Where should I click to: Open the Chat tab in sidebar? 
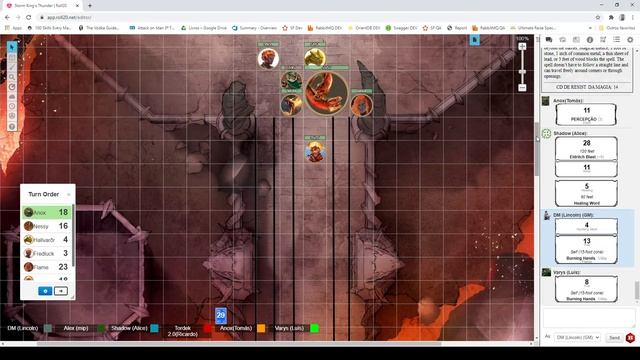click(x=549, y=40)
